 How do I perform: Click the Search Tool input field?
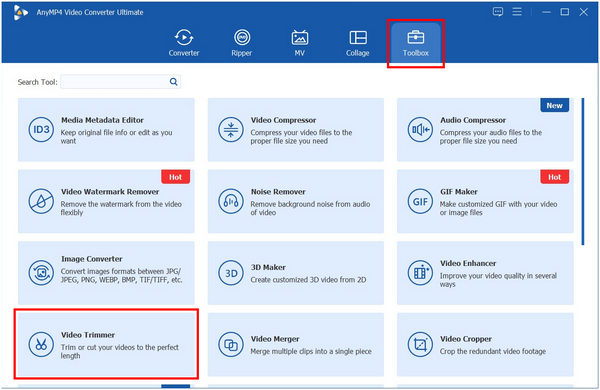[x=121, y=82]
